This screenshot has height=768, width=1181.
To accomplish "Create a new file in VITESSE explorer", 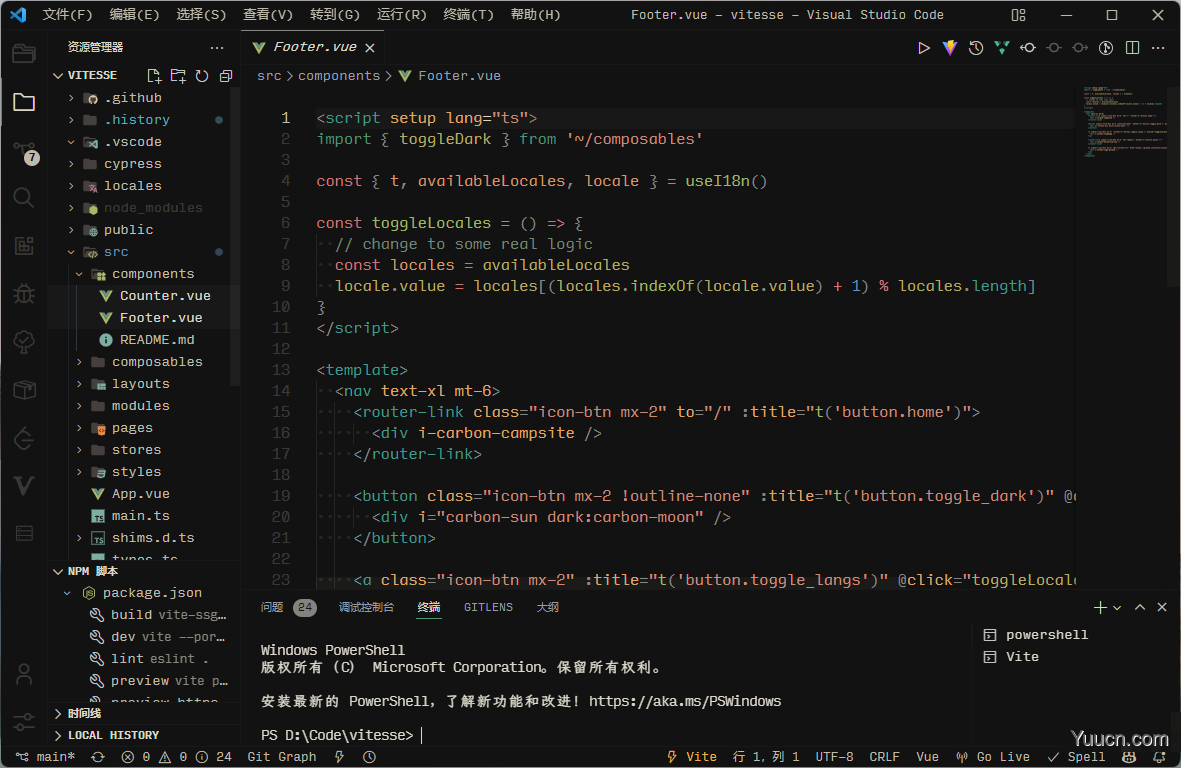I will [x=154, y=75].
